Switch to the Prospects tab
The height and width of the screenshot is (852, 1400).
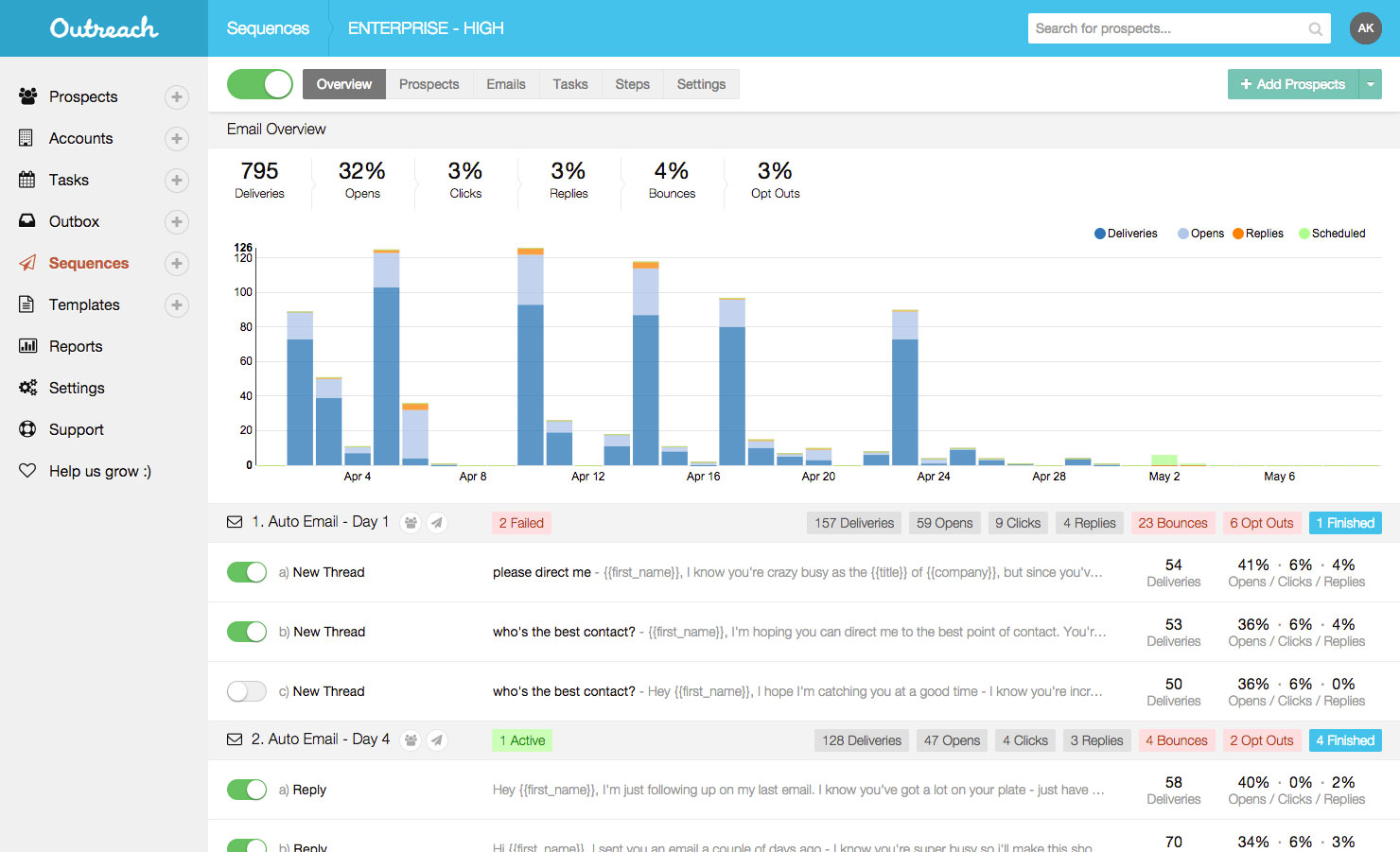(x=429, y=84)
